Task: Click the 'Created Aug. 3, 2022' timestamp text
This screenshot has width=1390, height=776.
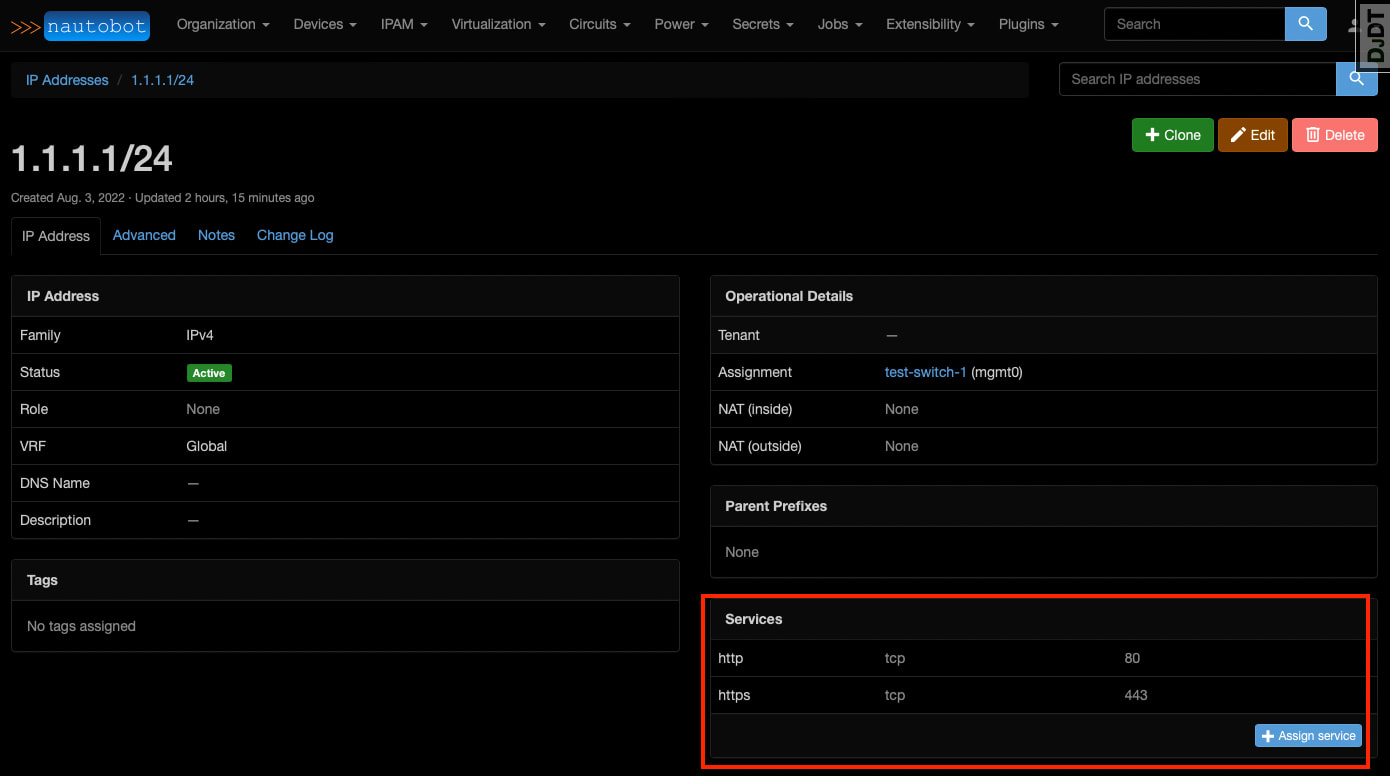Action: tap(68, 198)
